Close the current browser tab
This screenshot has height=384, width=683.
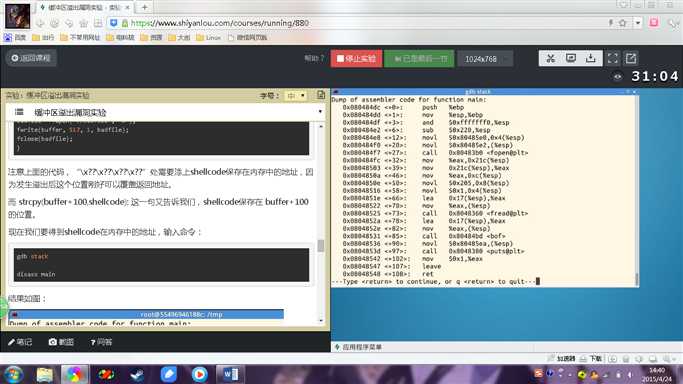(x=128, y=7)
